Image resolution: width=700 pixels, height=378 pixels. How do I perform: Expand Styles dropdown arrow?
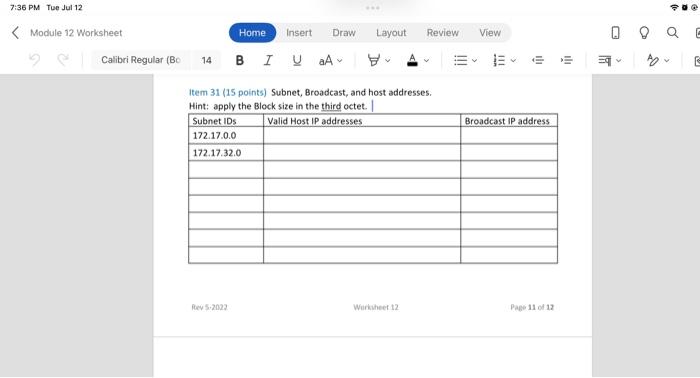coord(667,60)
